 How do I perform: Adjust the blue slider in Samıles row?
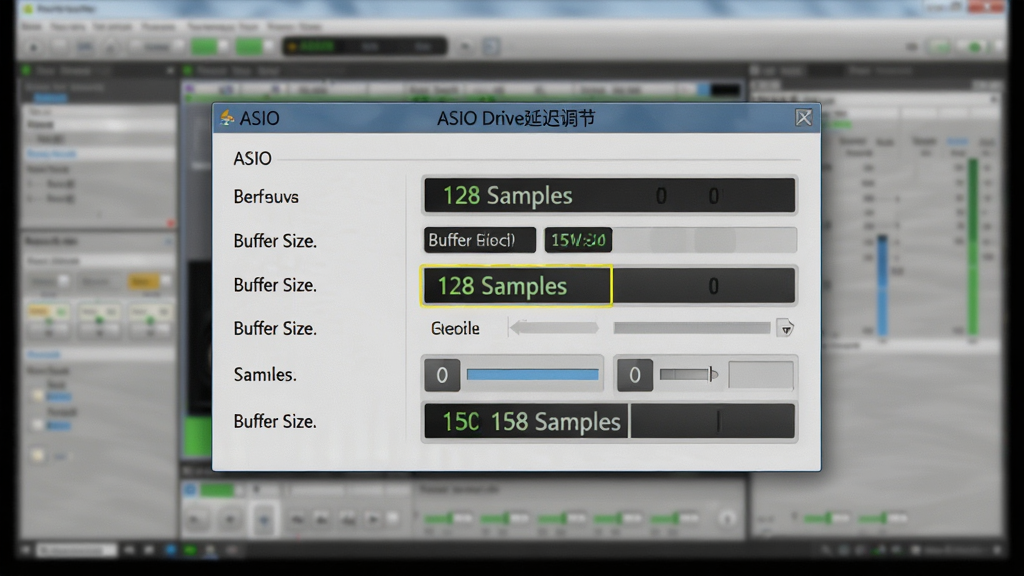tap(532, 374)
